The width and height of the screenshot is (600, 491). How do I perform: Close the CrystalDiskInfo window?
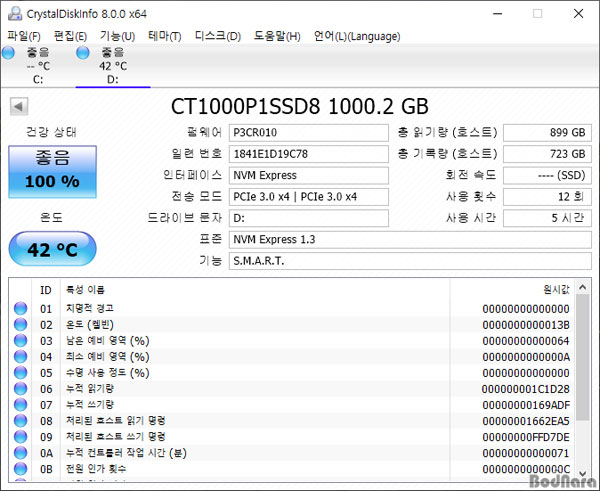[579, 14]
